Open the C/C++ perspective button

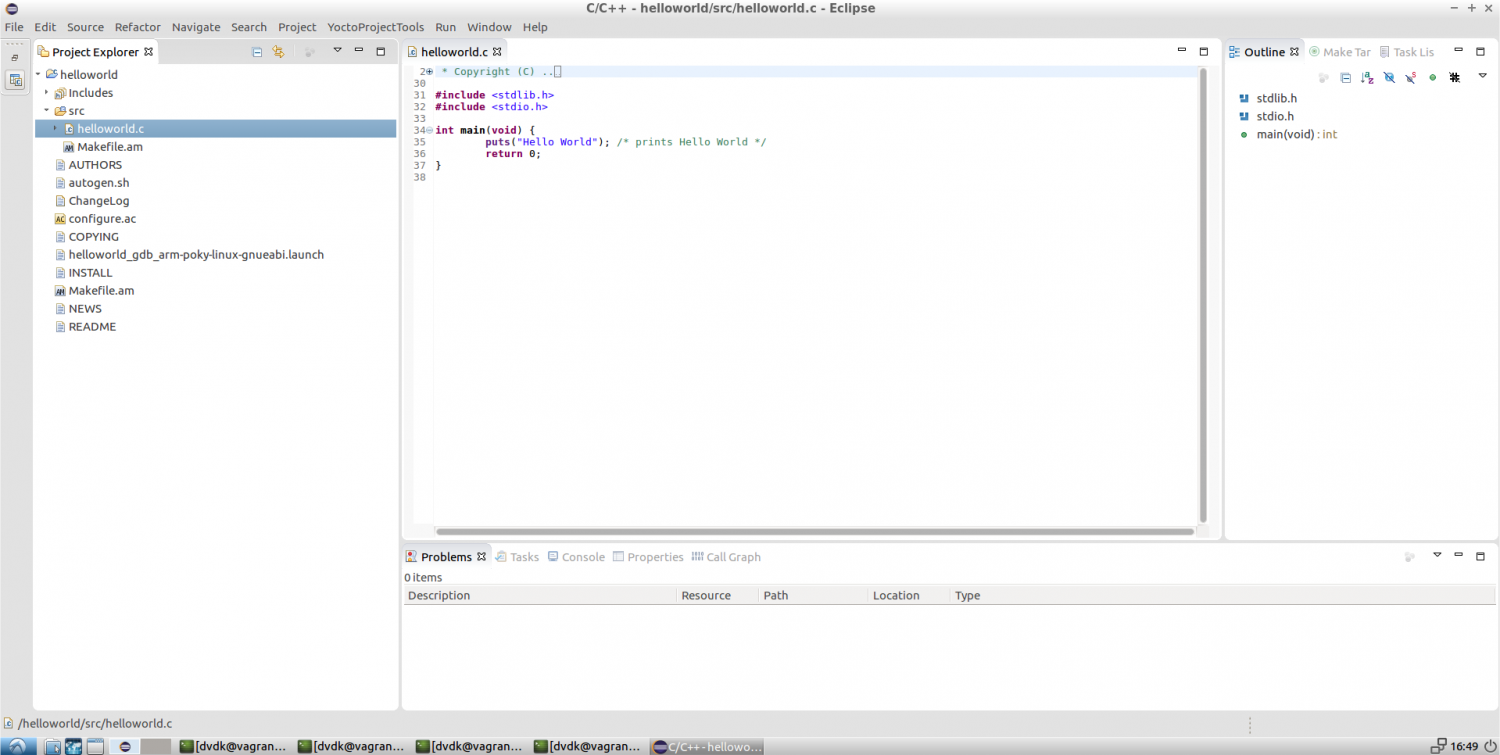pos(15,81)
